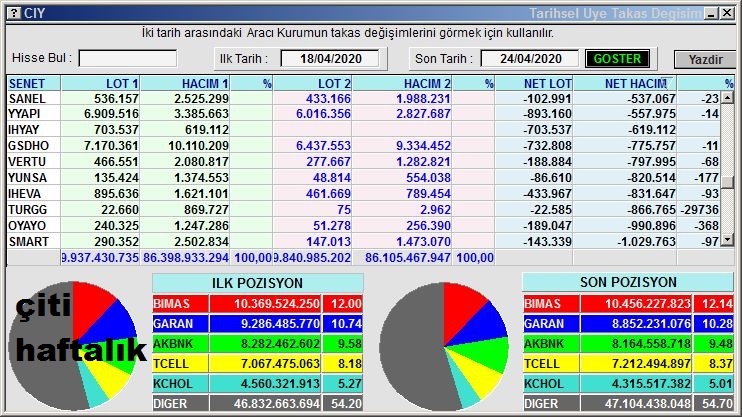Screen dimensions: 742x417
Task: Sort by the LOT 2 column header
Action: click(x=313, y=83)
